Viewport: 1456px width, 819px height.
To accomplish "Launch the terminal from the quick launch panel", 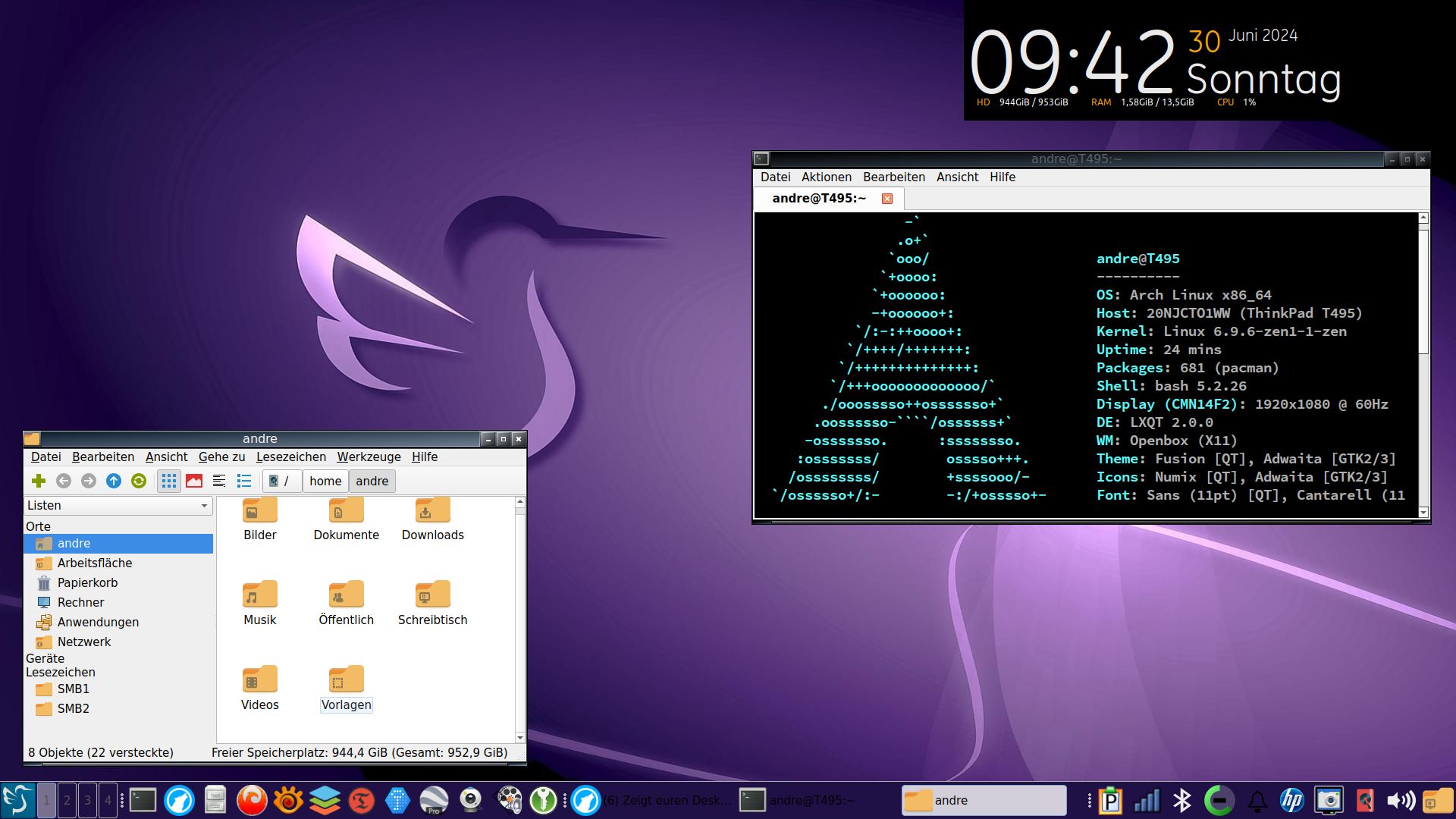I will click(143, 800).
